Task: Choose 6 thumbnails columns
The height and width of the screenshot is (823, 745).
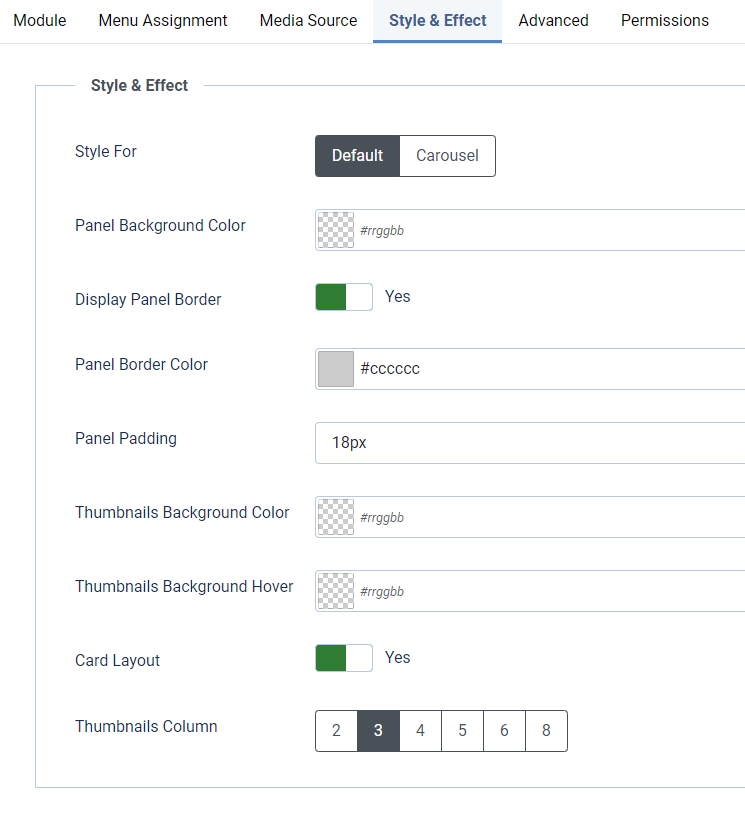Action: pos(504,731)
